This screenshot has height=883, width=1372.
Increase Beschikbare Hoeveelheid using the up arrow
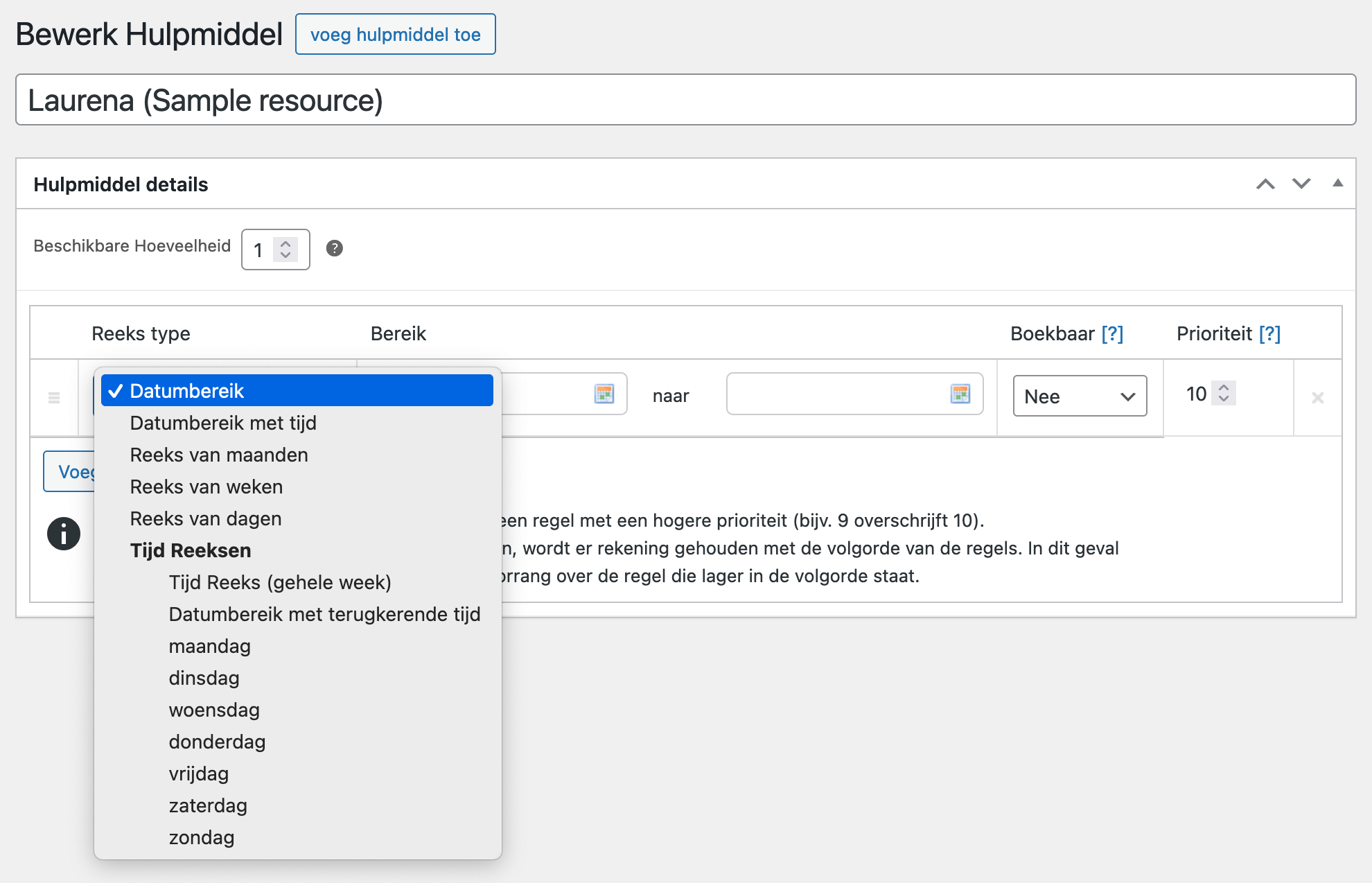(x=285, y=243)
